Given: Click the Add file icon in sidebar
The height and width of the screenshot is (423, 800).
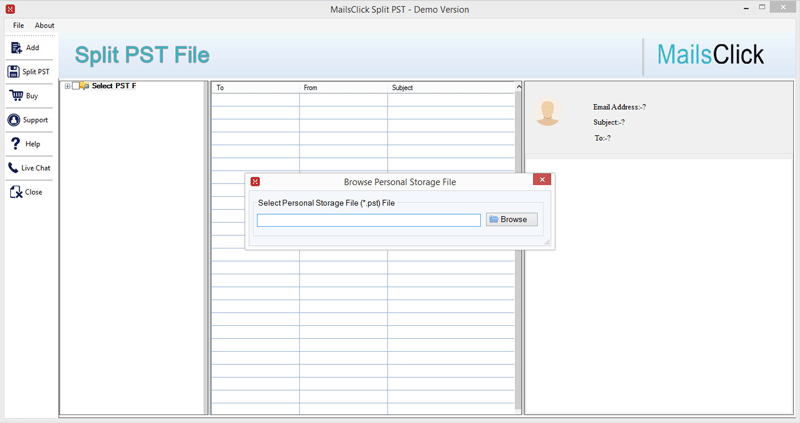Looking at the screenshot, I should pyautogui.click(x=16, y=47).
